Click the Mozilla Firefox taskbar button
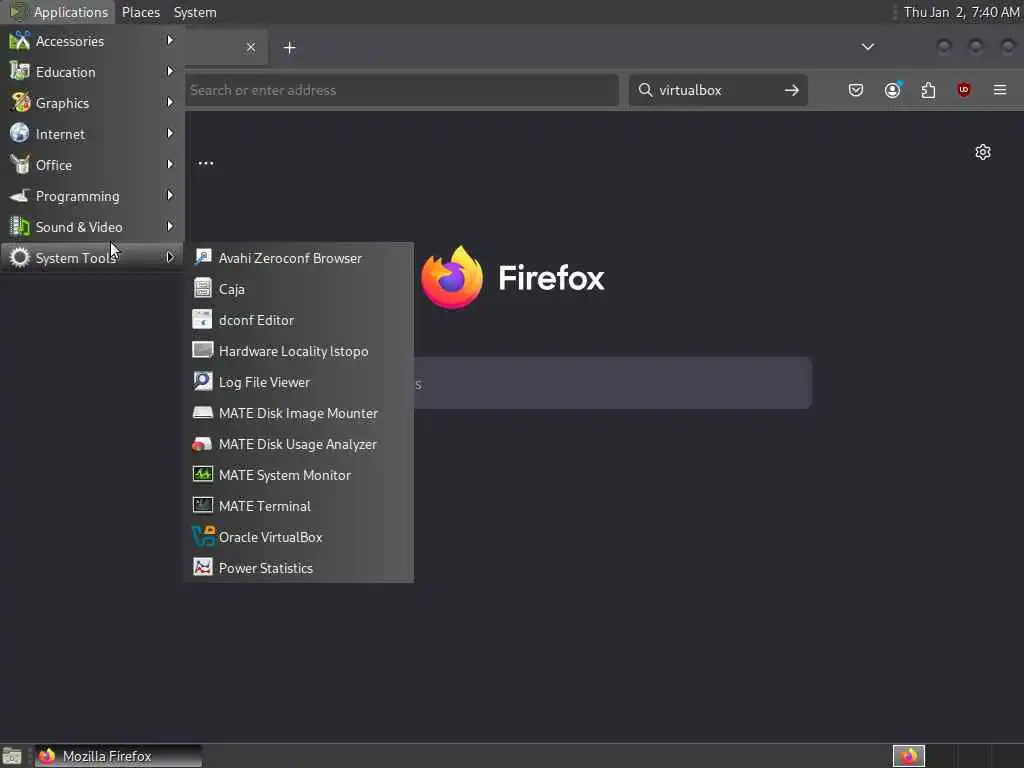This screenshot has width=1024, height=768. point(118,756)
